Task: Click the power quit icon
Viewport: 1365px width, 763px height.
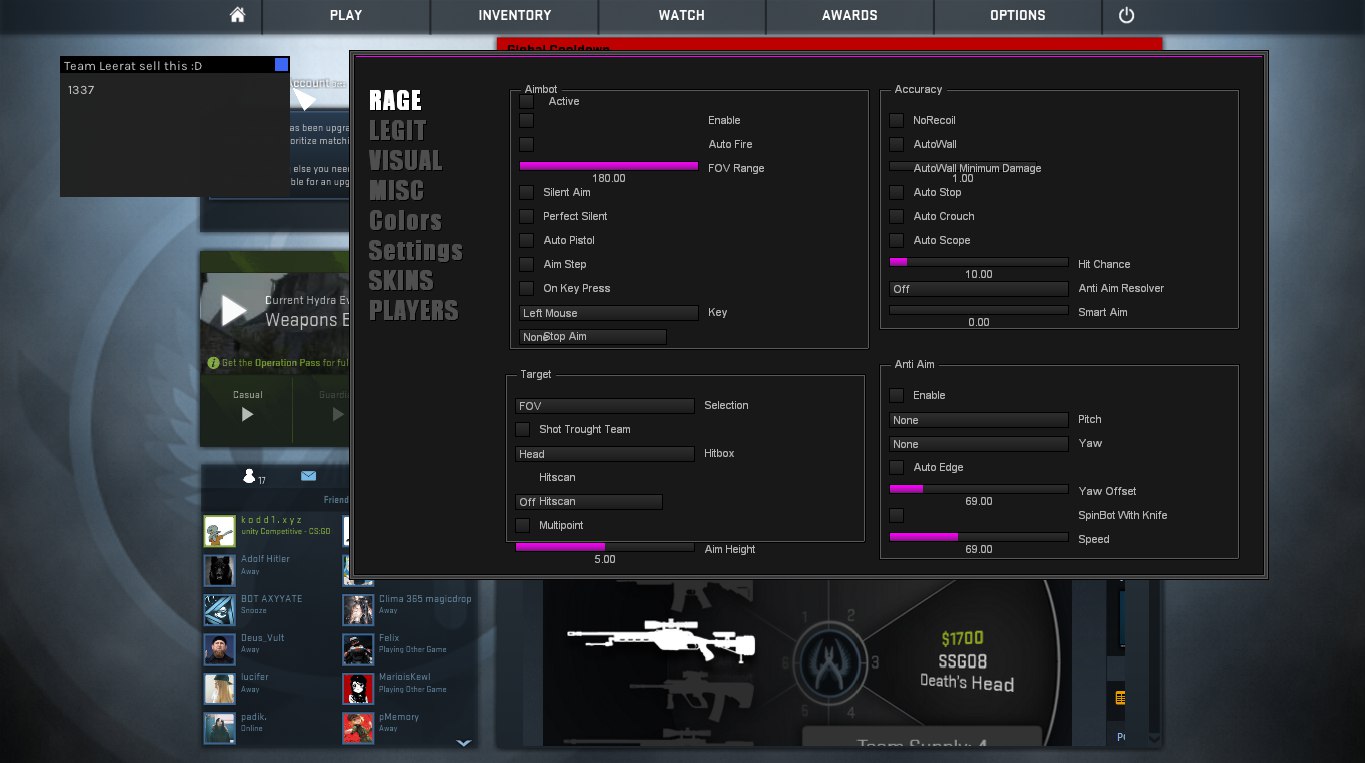Action: 1126,15
